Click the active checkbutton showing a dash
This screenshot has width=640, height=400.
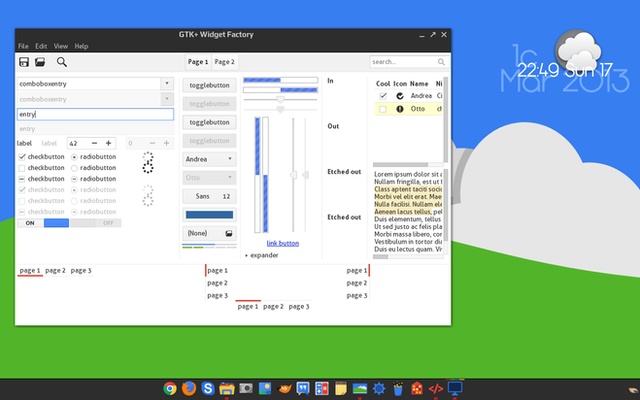point(22,179)
